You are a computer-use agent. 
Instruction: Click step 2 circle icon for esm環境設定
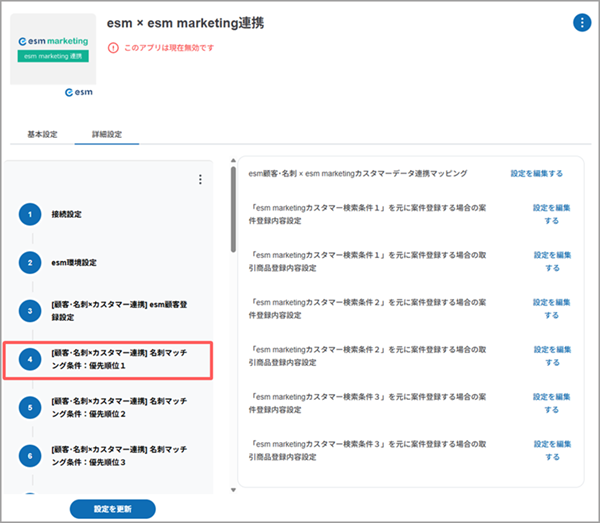point(30,262)
